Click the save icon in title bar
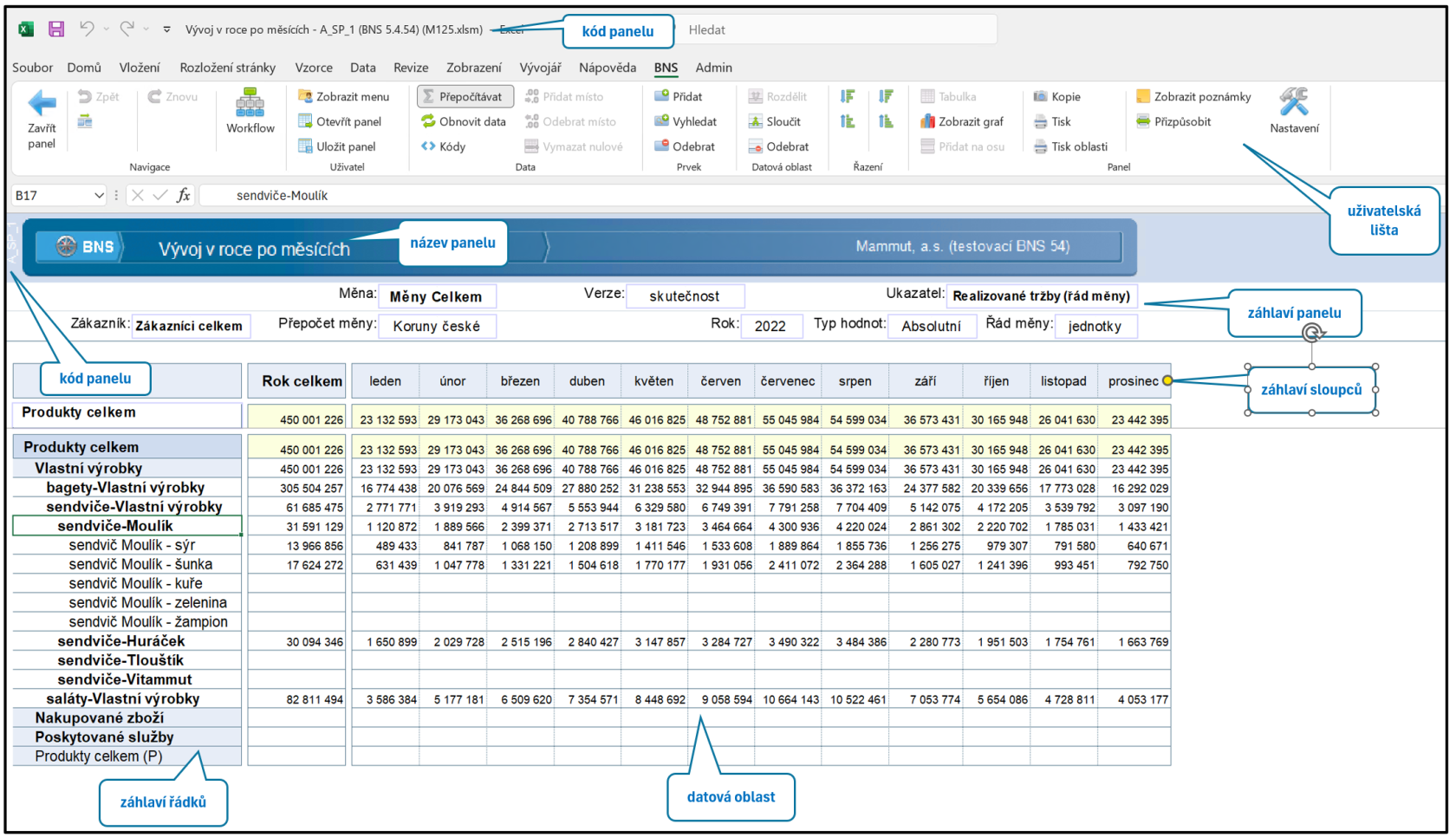 coord(56,29)
